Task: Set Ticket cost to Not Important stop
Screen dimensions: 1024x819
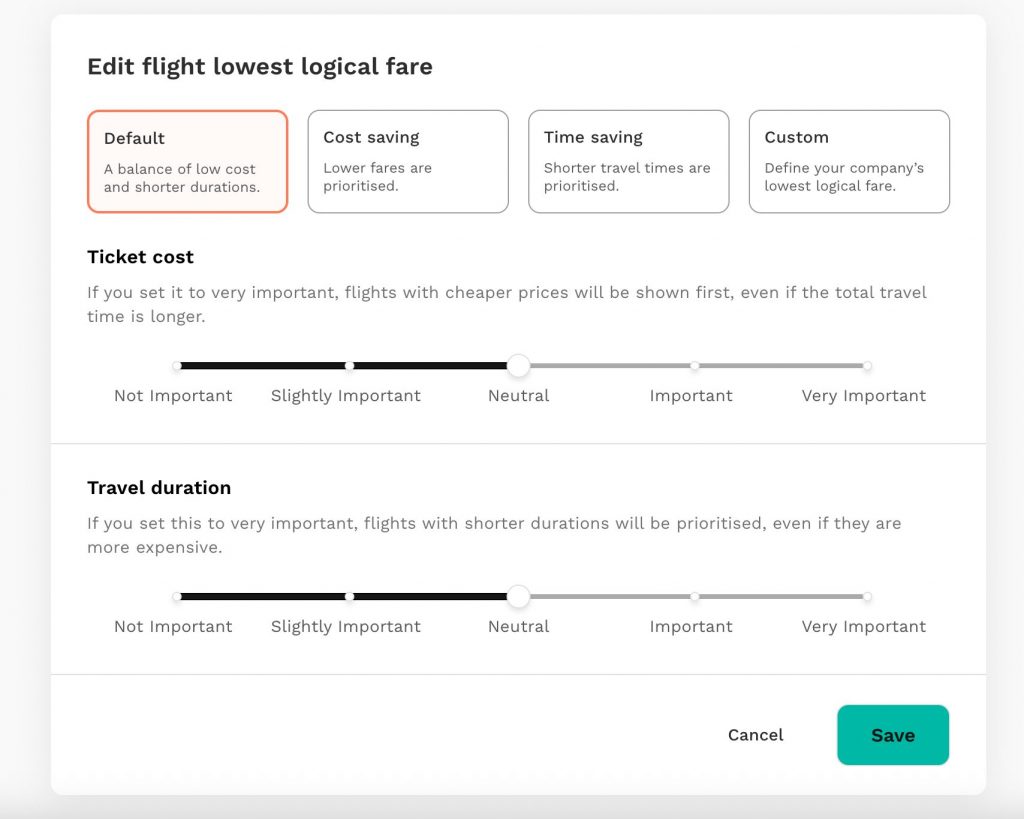Action: pos(177,366)
